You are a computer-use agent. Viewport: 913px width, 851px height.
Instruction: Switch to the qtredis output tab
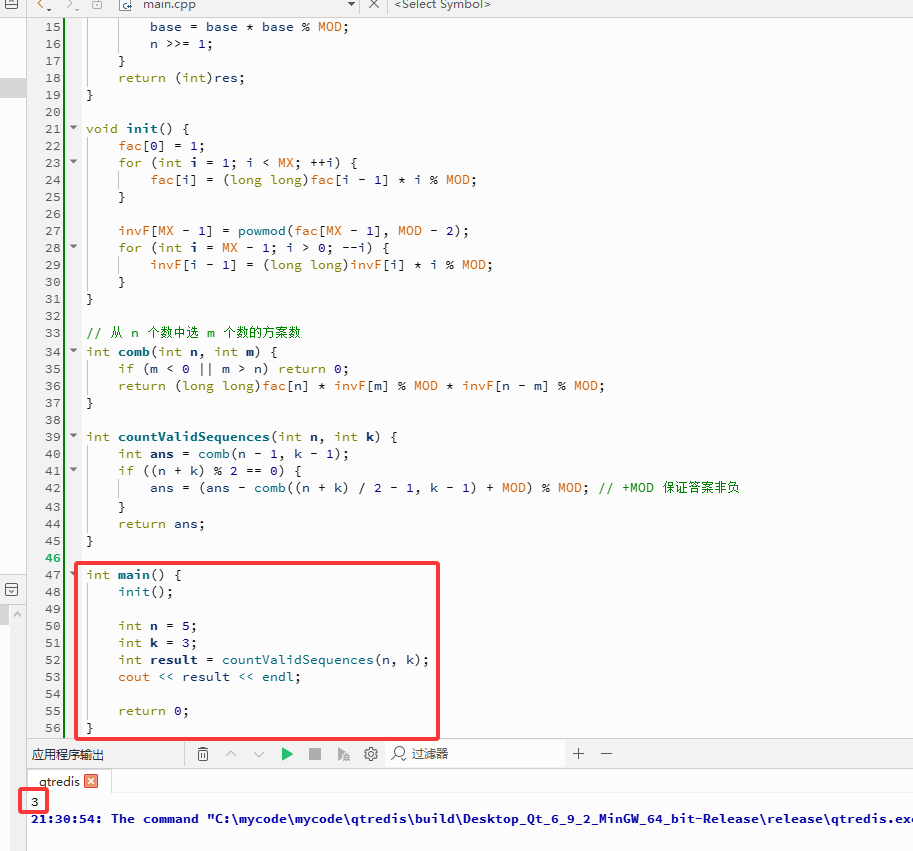pos(59,781)
